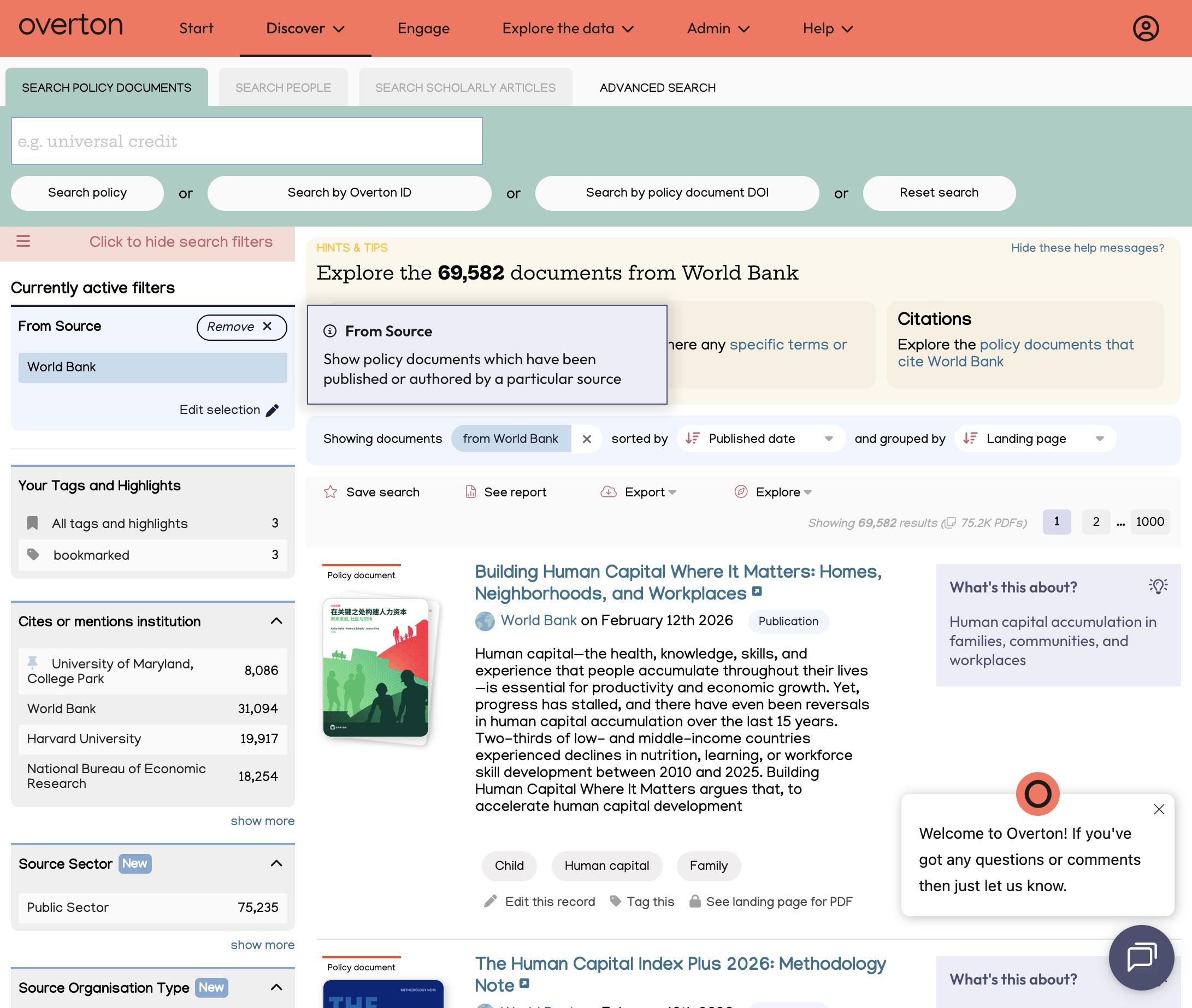Click the external link icon after Building Human Capital title
Image resolution: width=1192 pixels, height=1008 pixels.
(x=757, y=591)
